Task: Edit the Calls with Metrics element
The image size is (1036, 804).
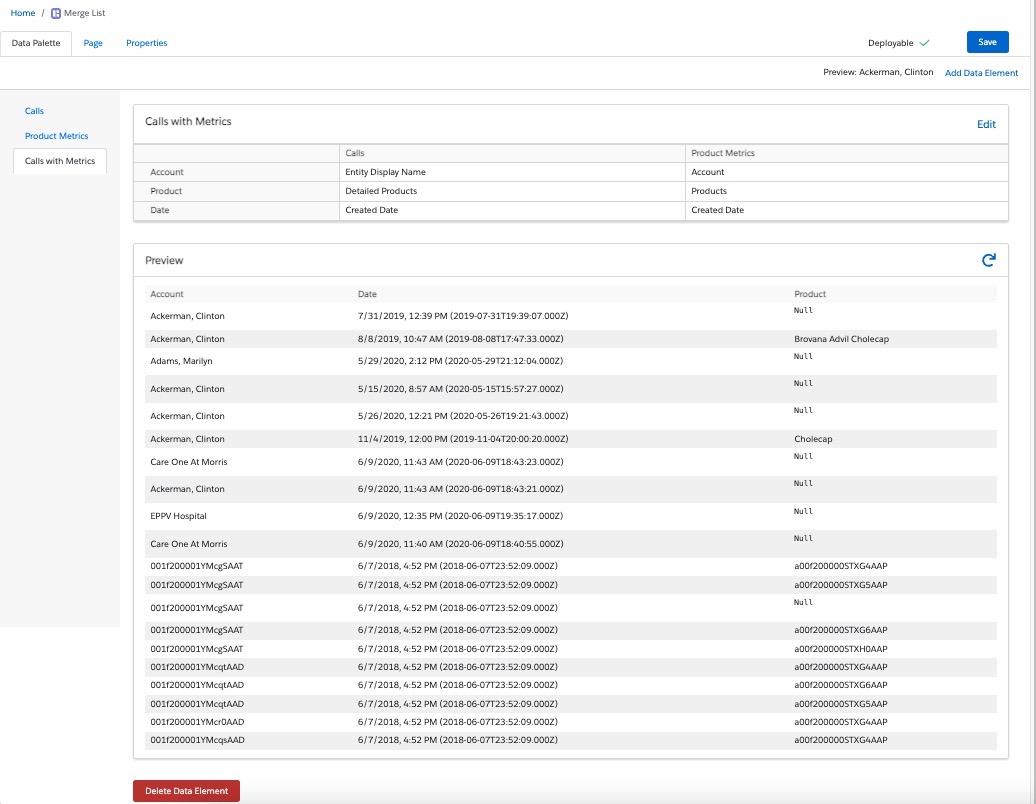Action: [x=986, y=125]
